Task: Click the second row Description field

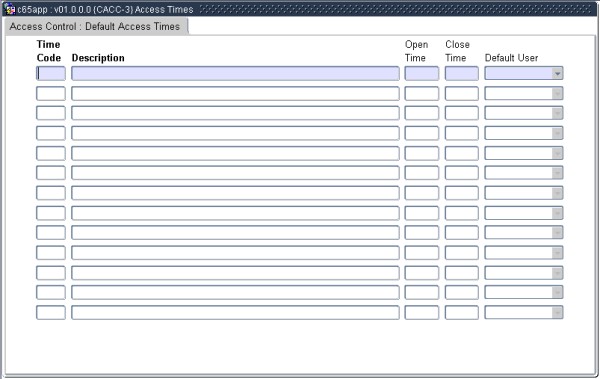Action: click(235, 93)
